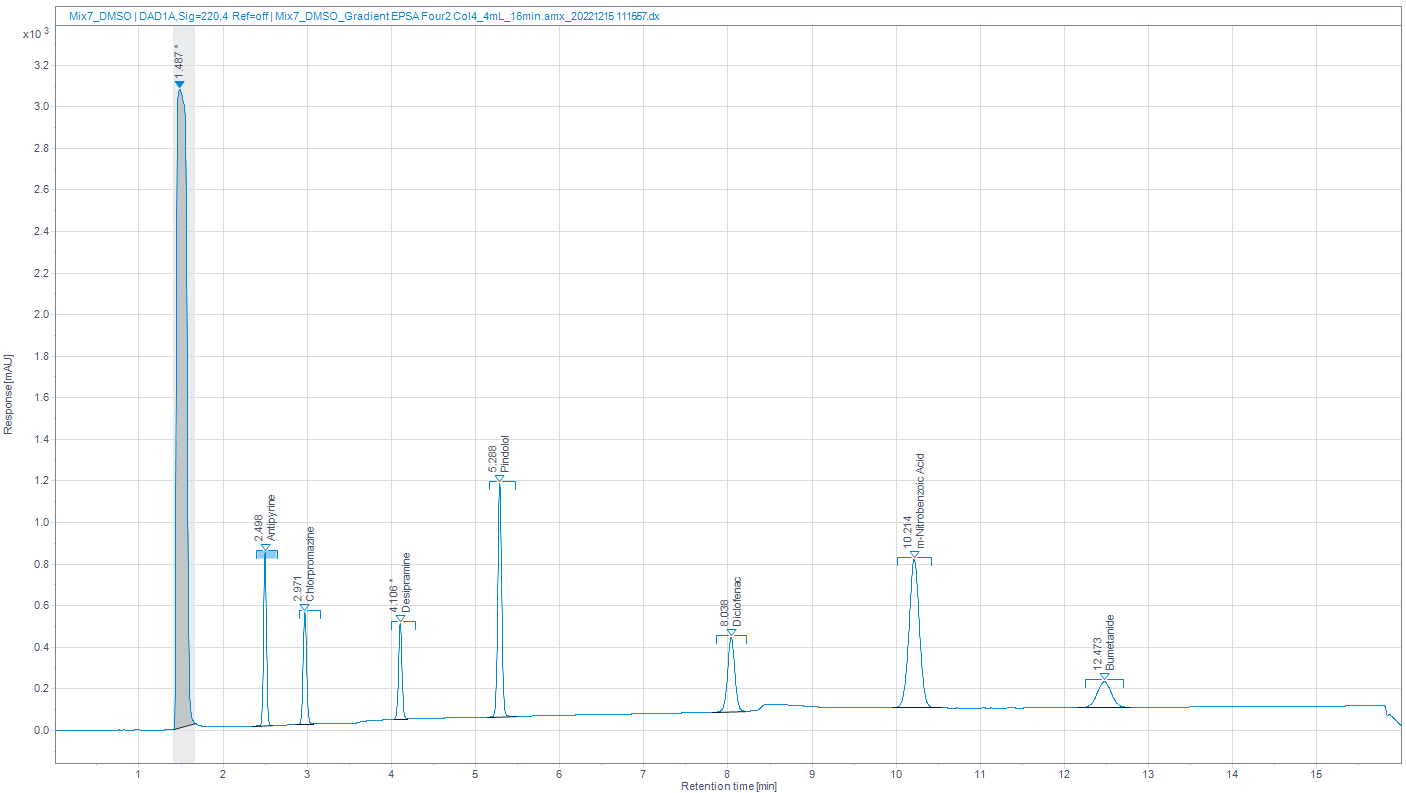Click the "Response [mAU]" y-axis label
Screen dimensions: 1406x793
coord(9,393)
